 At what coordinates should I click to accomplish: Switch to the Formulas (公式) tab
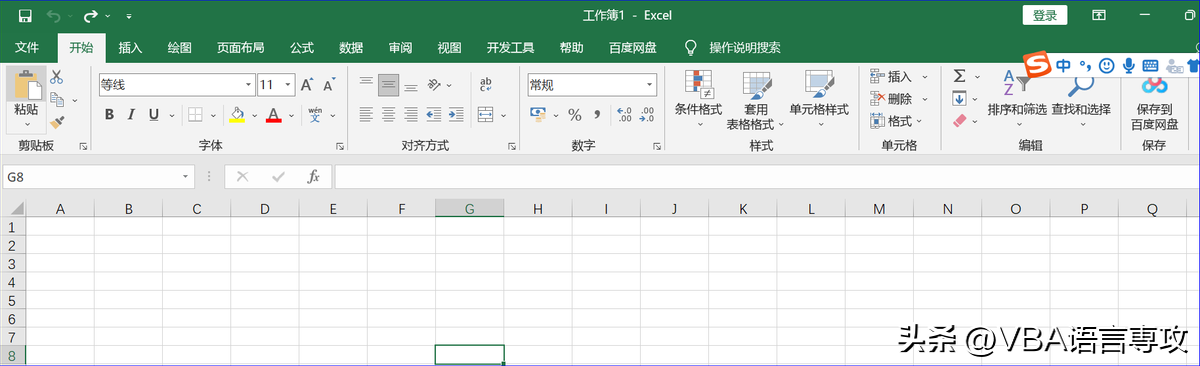click(x=302, y=47)
